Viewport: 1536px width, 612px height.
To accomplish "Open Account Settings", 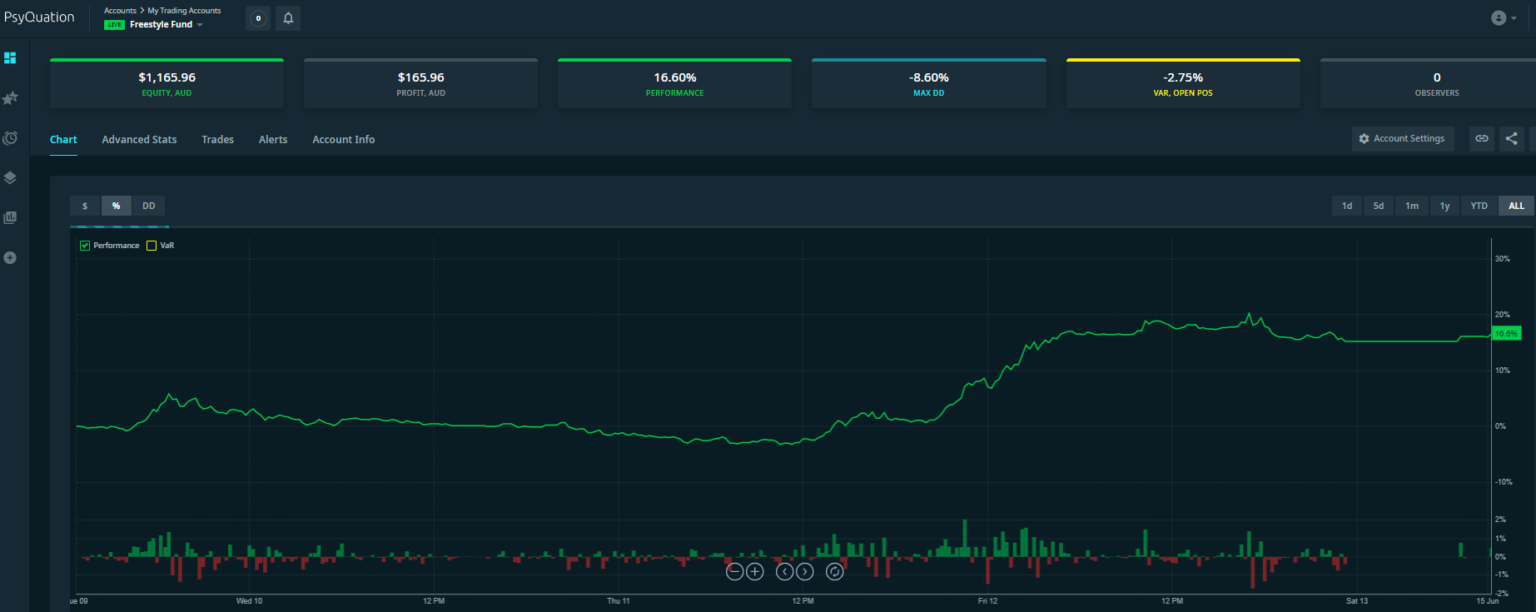I will tap(1402, 139).
